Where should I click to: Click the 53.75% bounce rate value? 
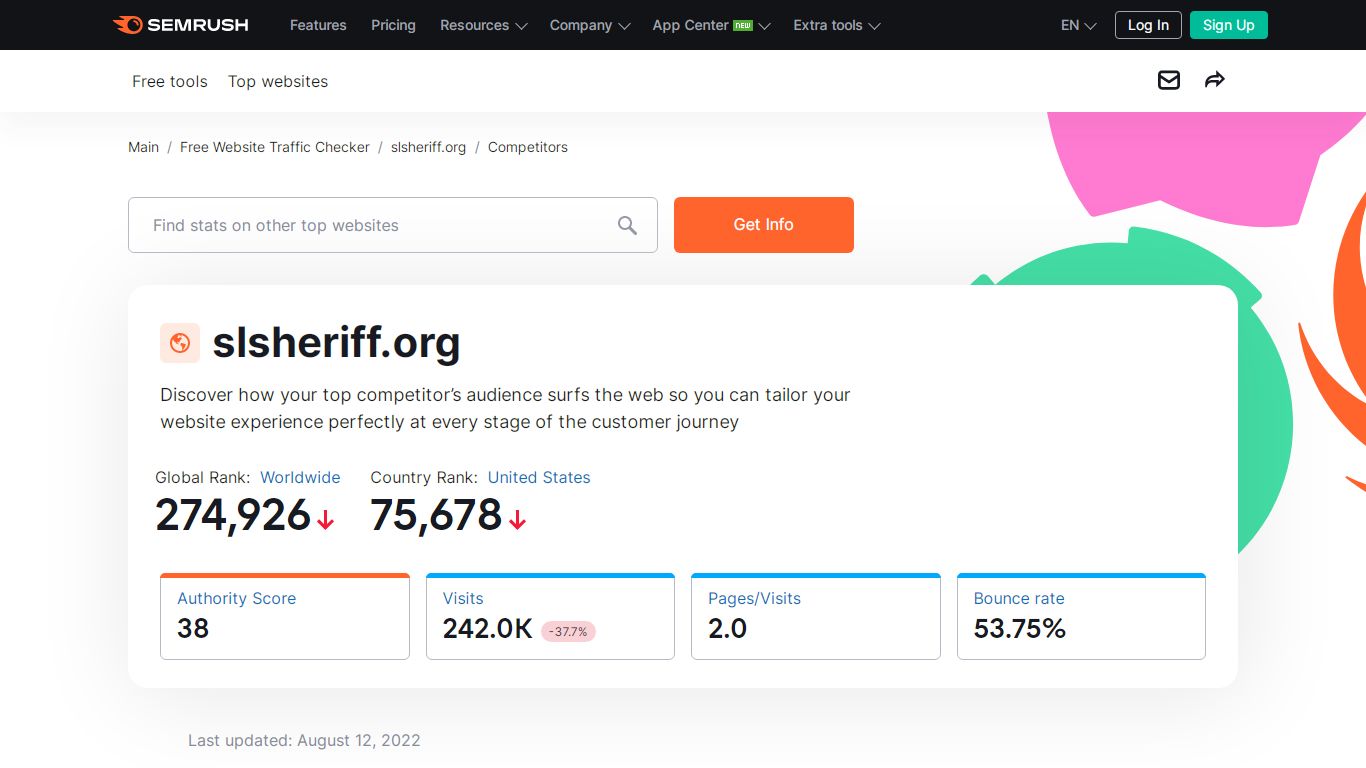pos(1020,628)
